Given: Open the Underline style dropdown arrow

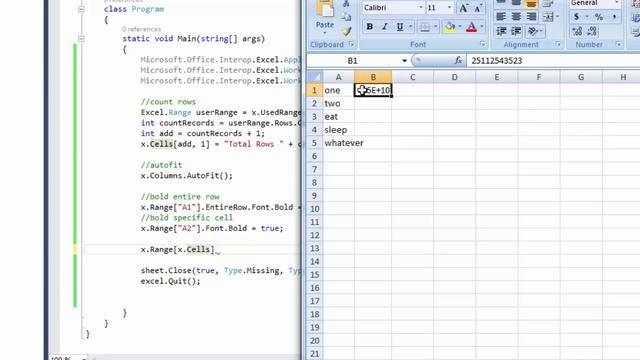Looking at the screenshot, I should pos(410,27).
